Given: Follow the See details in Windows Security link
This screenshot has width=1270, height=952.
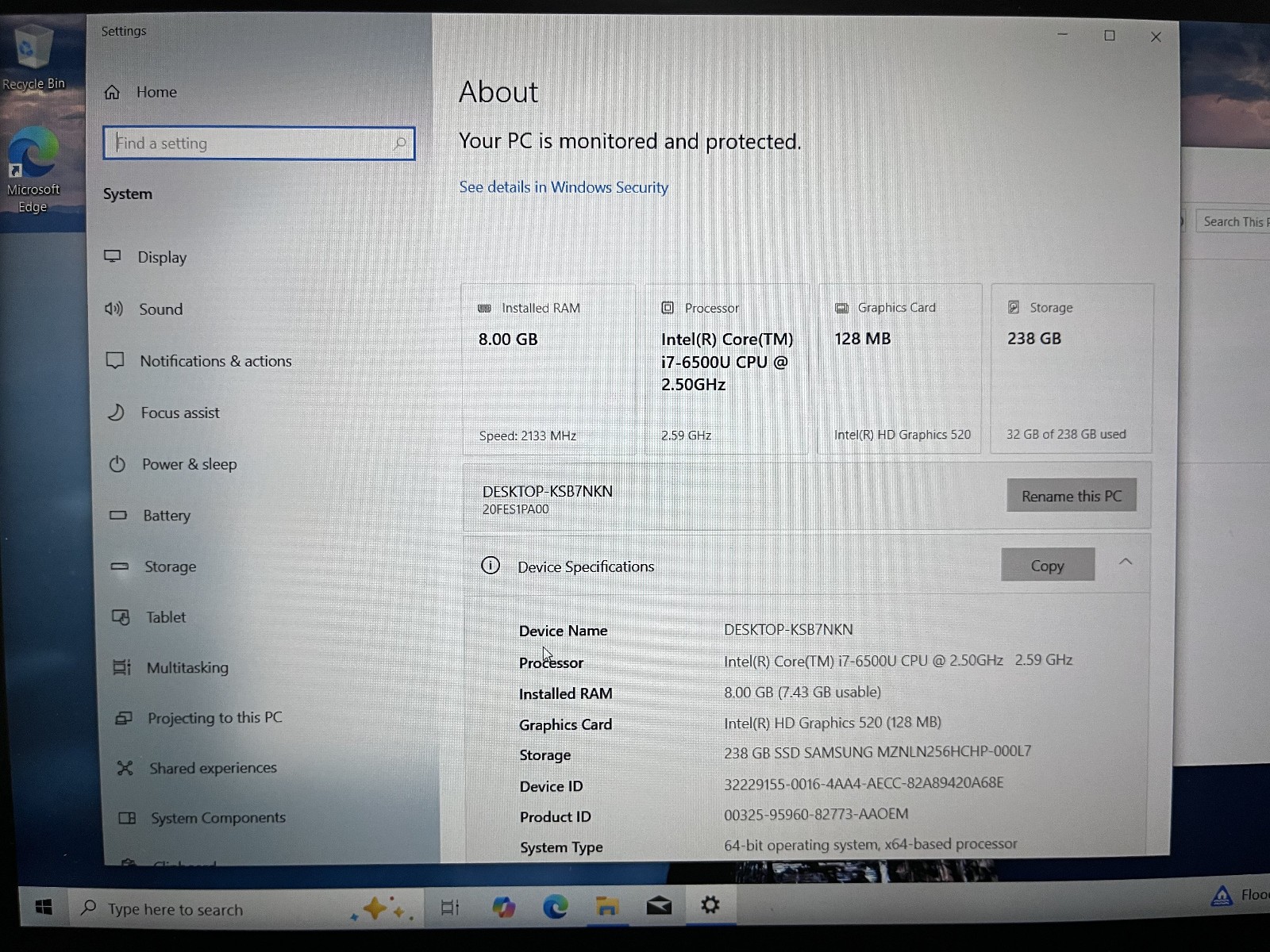Looking at the screenshot, I should 563,187.
